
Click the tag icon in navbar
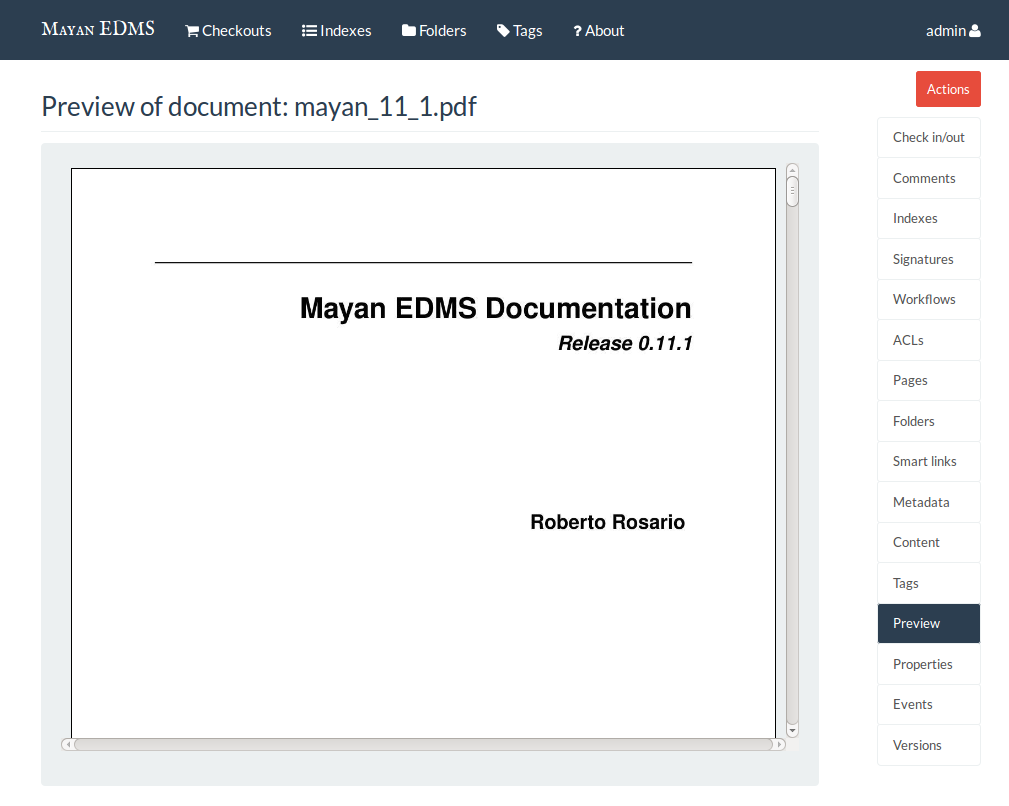[503, 31]
